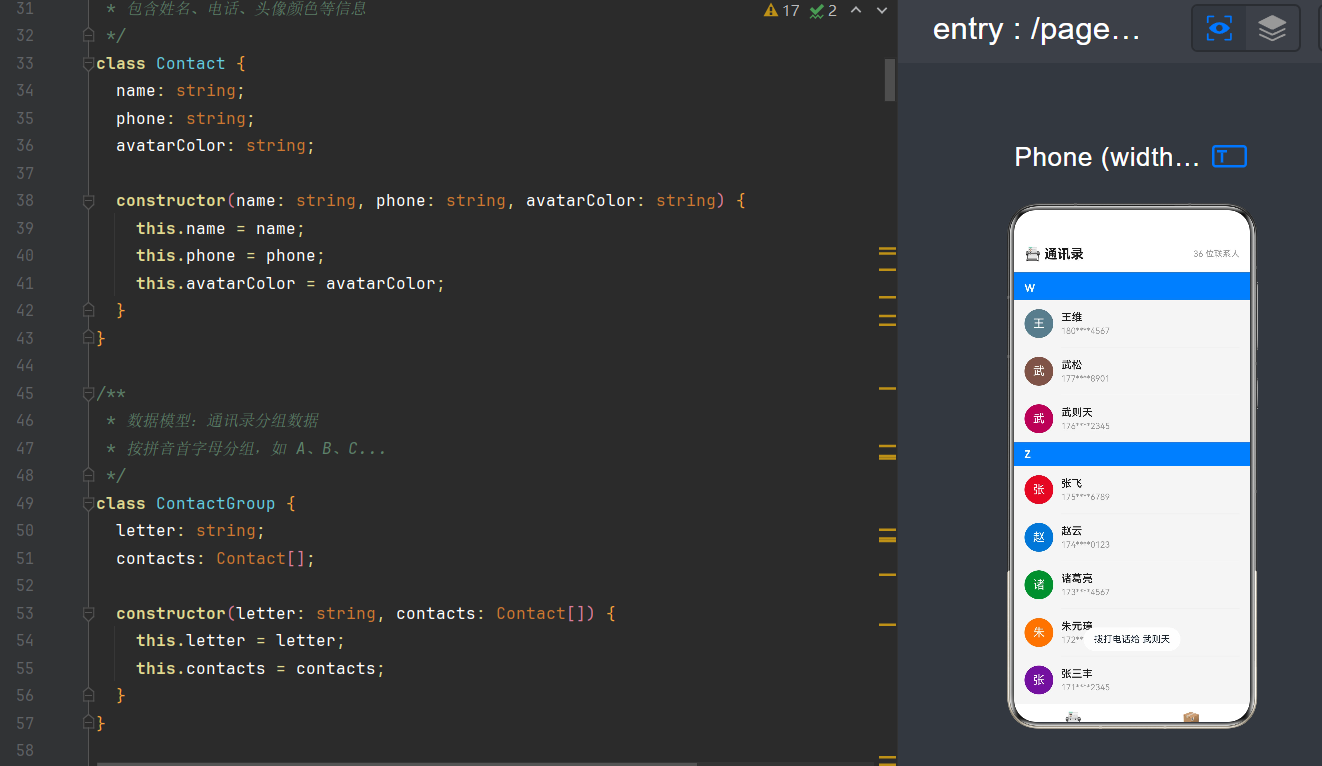Open contact 赵云 in the preview list
Screen dimensions: 1322x766
click(1132, 537)
